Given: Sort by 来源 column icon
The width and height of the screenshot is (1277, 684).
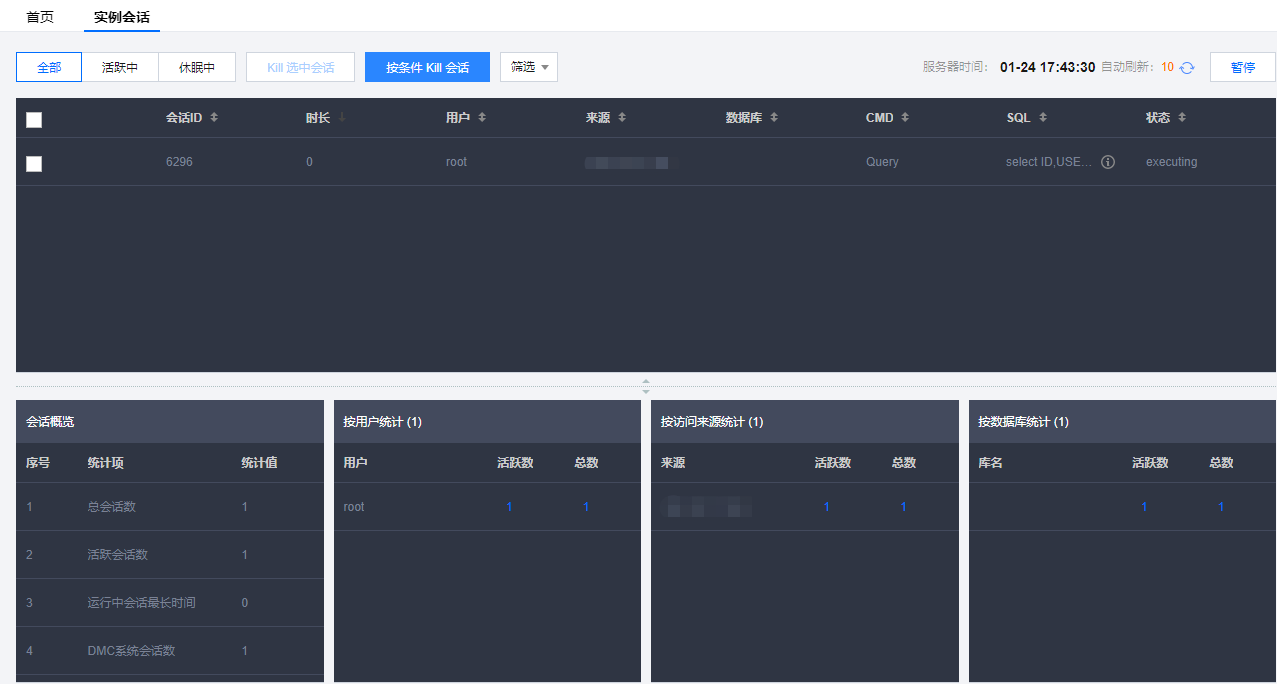Looking at the screenshot, I should 622,118.
